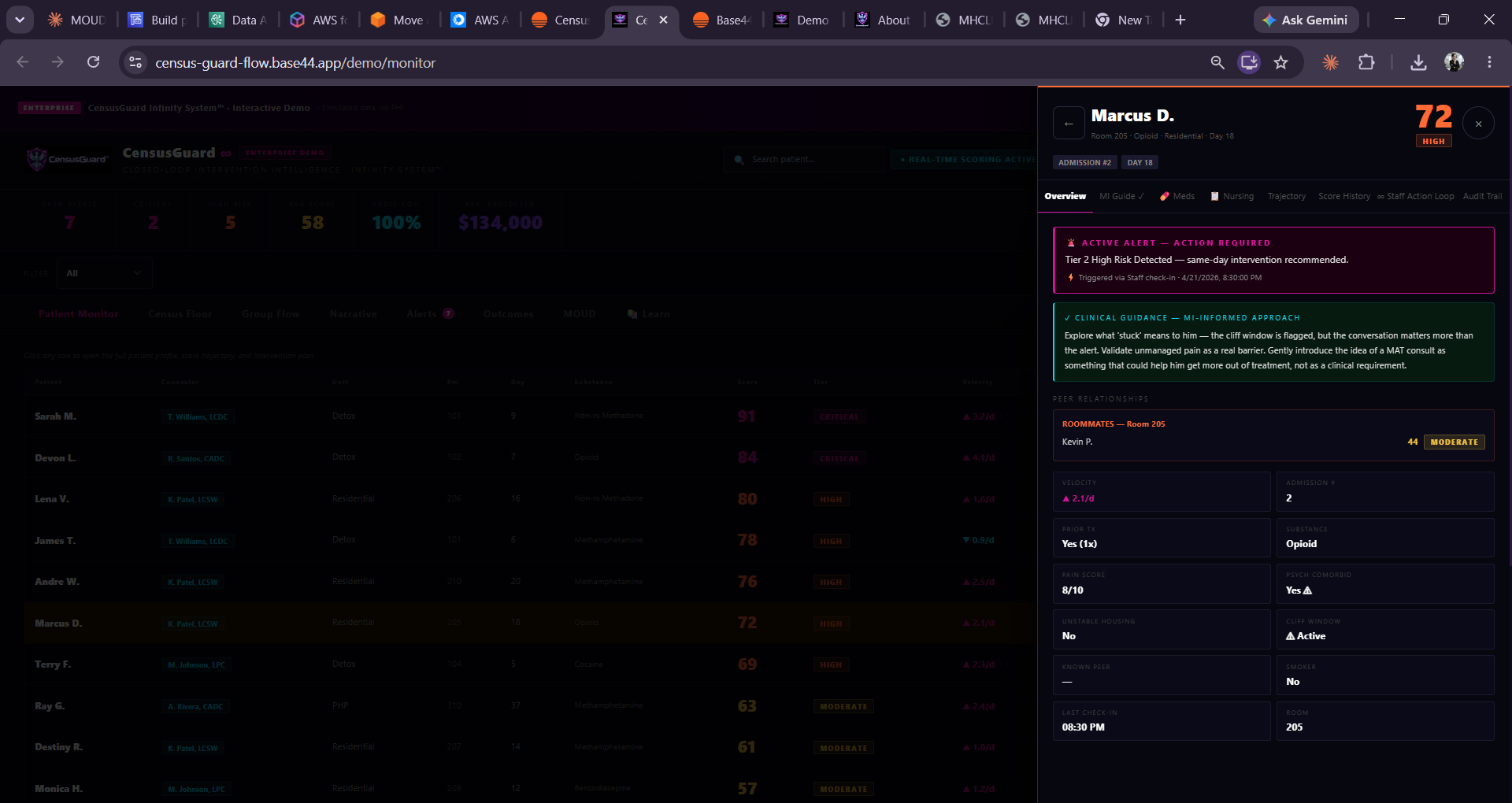Click Kevin P.'s MODERATE badge
The image size is (1512, 803).
1454,442
